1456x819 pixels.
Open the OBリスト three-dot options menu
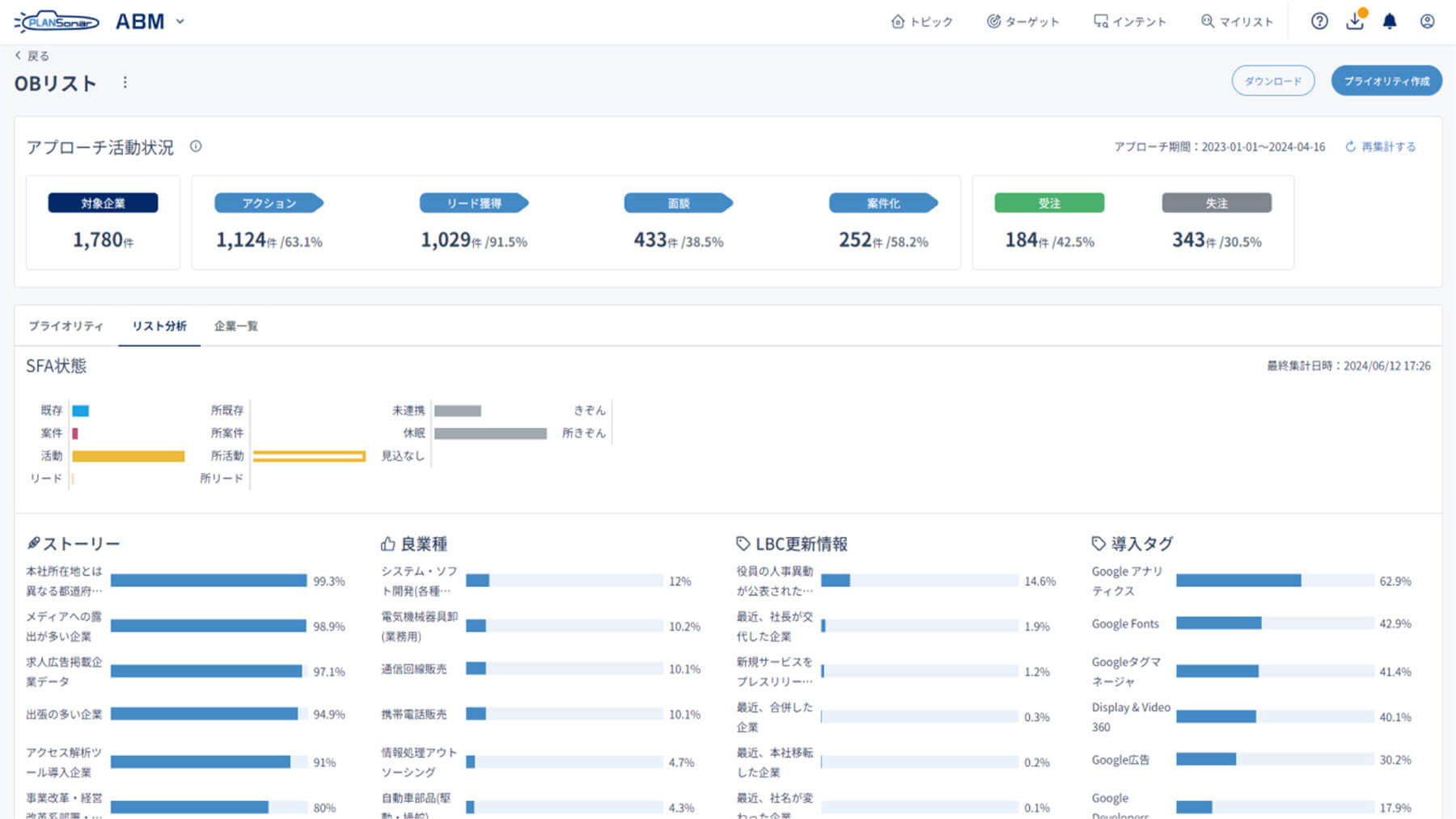(125, 82)
